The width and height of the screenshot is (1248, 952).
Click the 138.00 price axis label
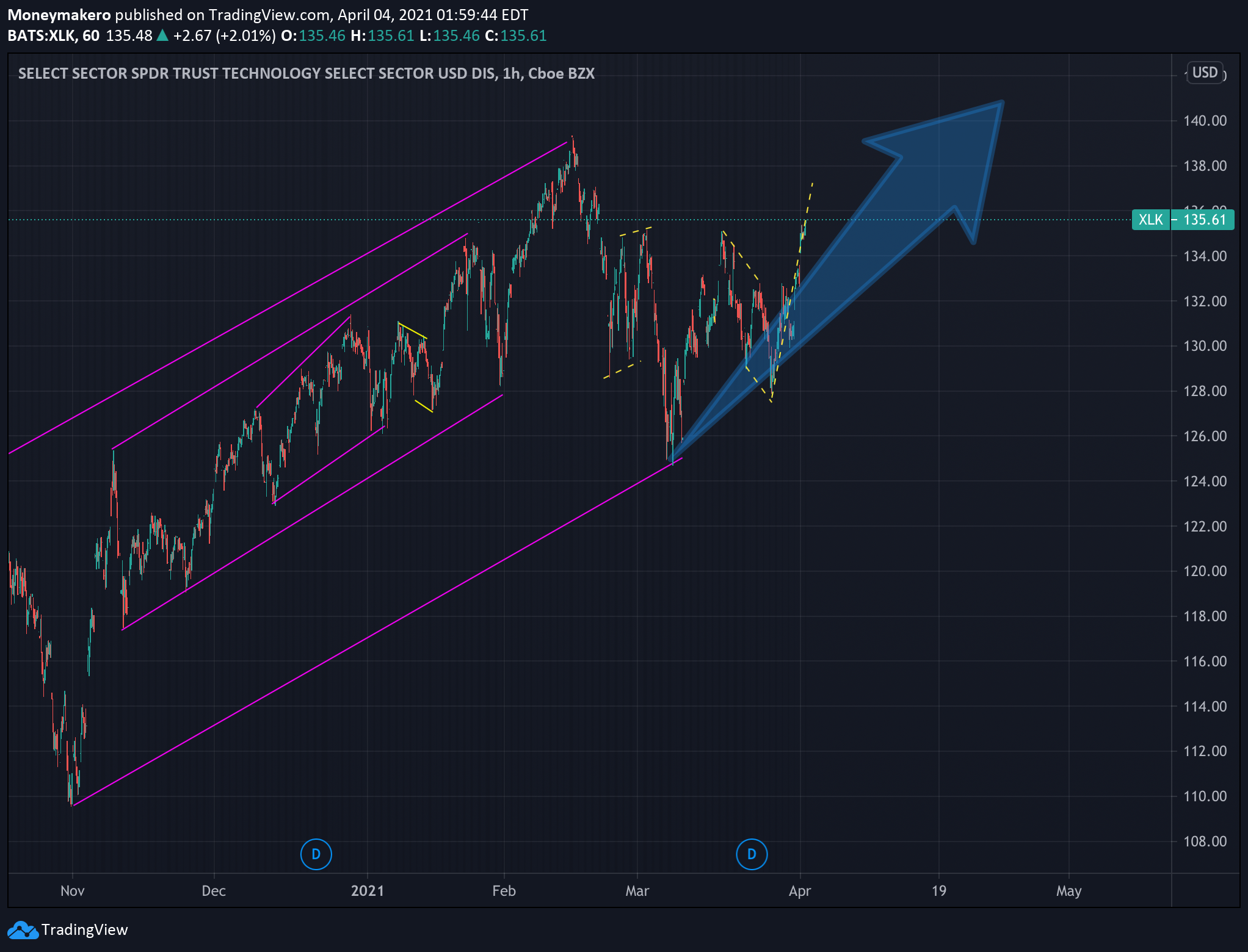point(1205,166)
